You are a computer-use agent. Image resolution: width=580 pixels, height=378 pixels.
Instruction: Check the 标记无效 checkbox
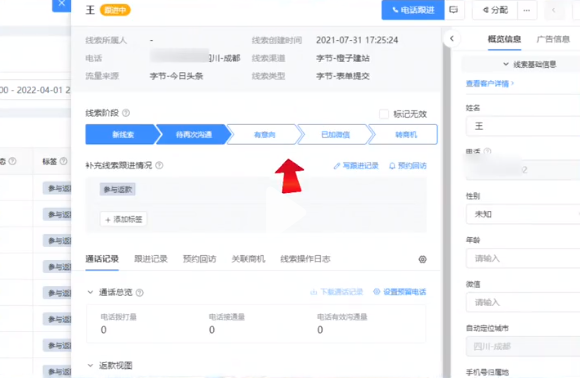[384, 114]
